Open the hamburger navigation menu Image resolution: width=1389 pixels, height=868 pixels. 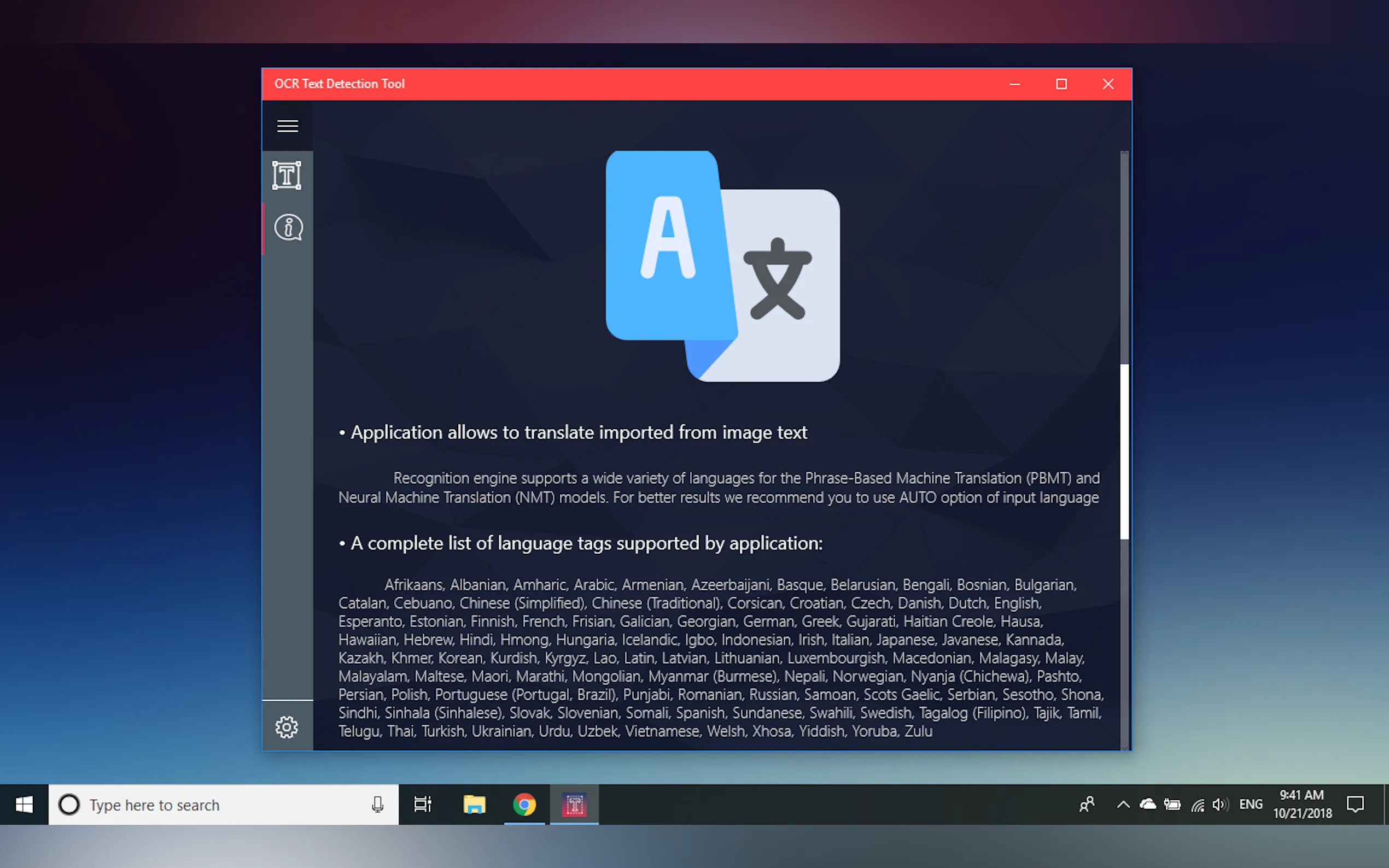tap(287, 126)
